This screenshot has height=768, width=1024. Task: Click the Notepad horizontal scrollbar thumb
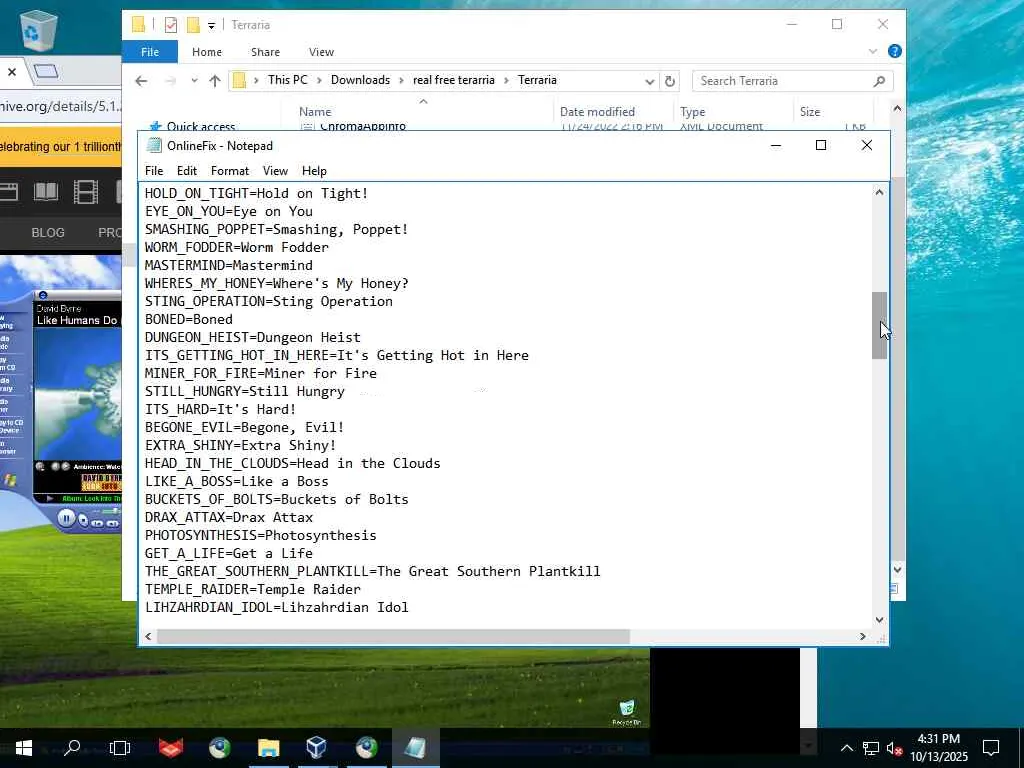tap(393, 636)
